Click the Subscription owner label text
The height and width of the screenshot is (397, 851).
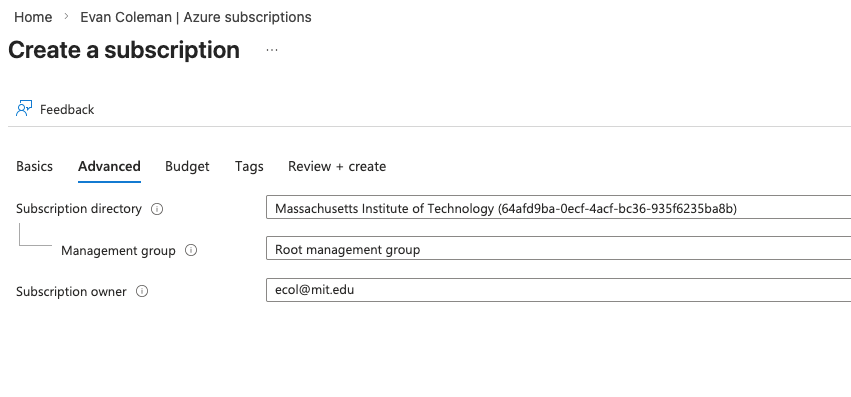71,292
